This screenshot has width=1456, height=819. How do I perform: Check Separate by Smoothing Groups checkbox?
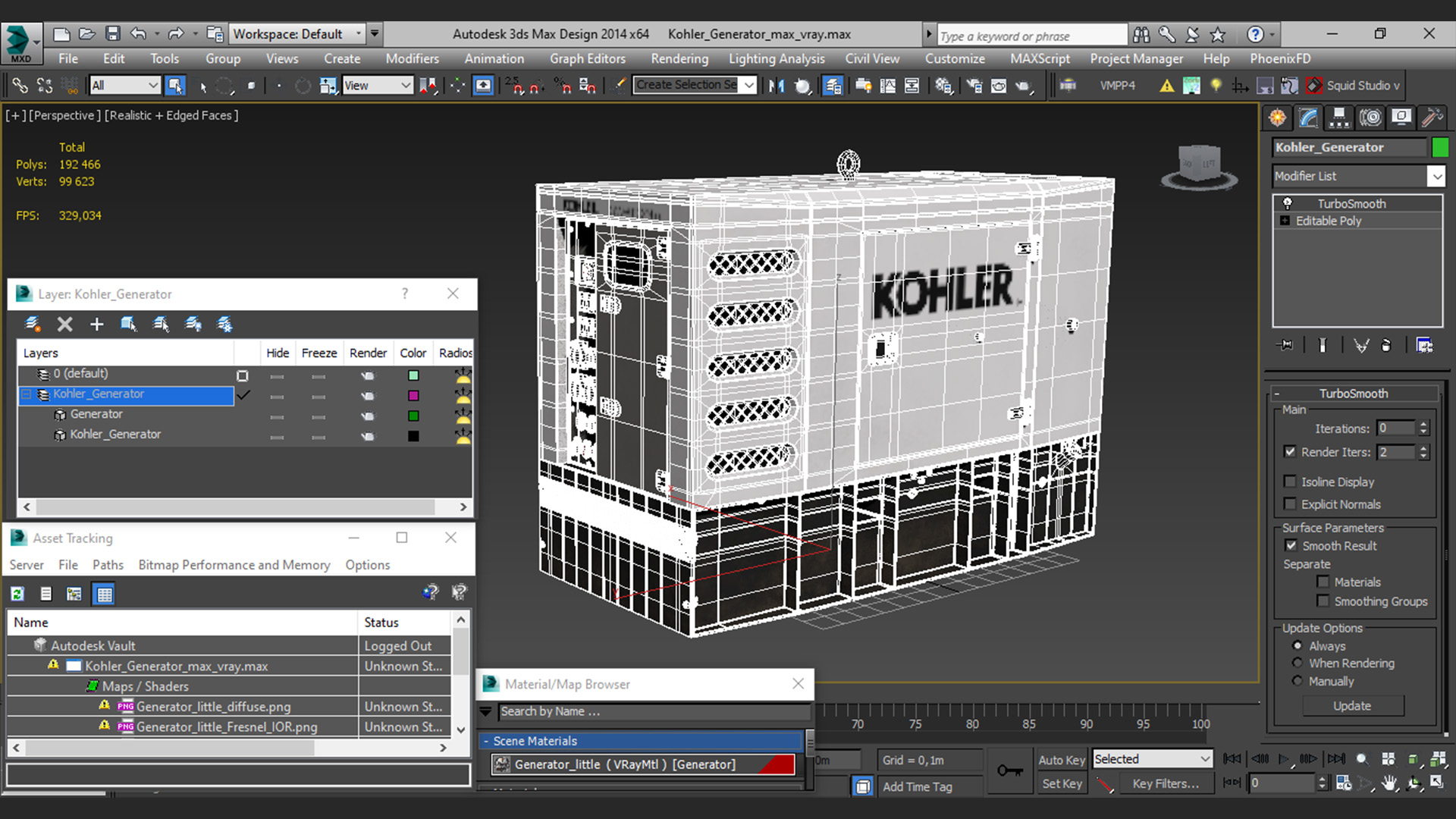(1323, 601)
